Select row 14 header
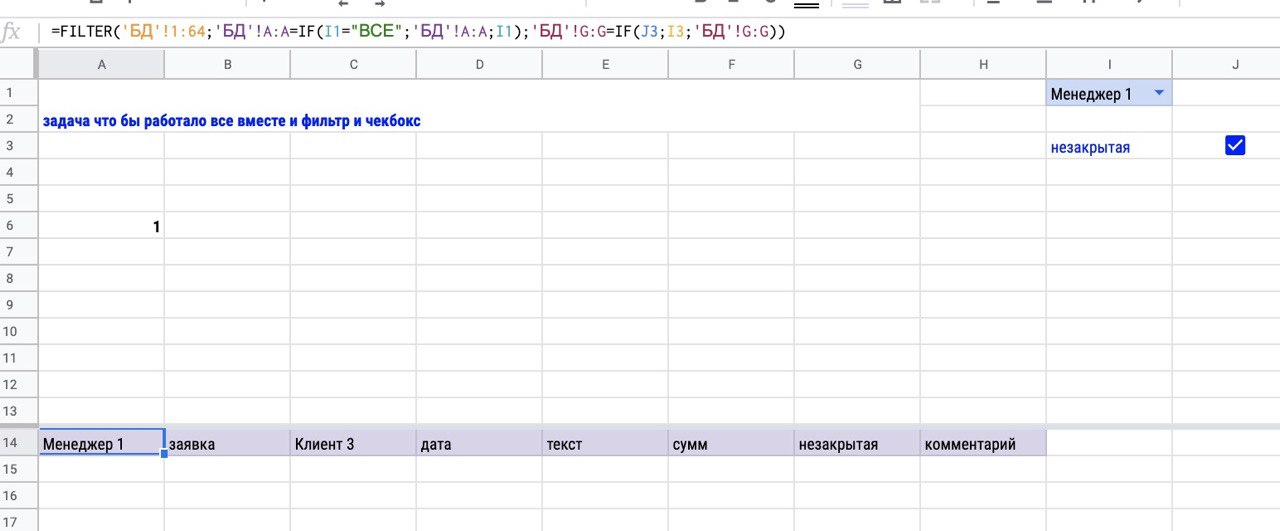 [18, 443]
